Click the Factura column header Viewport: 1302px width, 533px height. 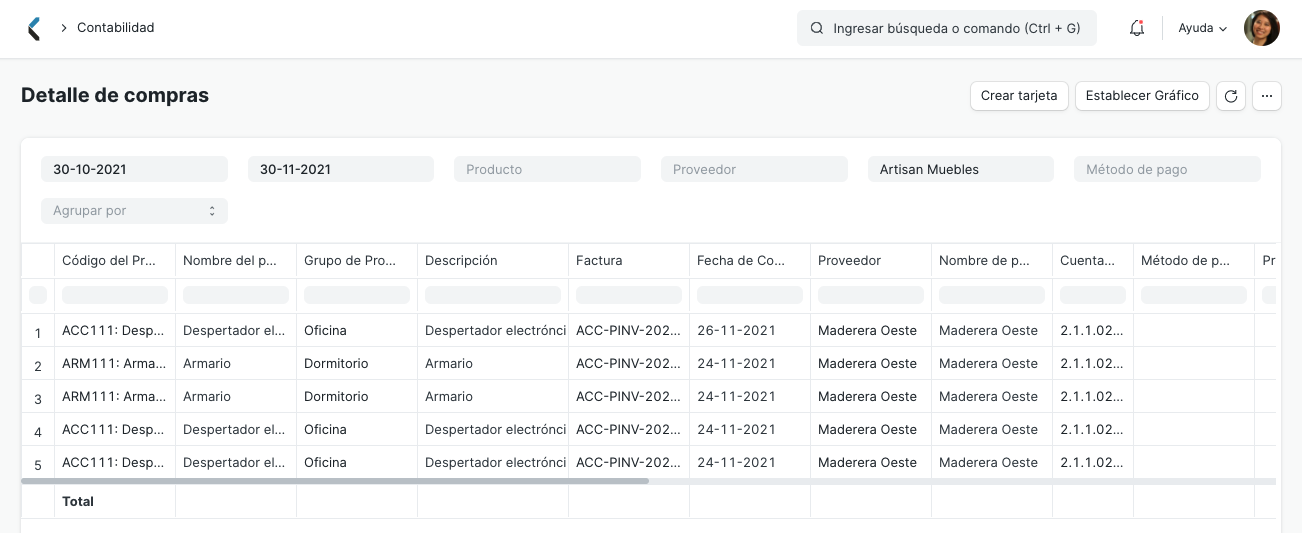pyautogui.click(x=599, y=261)
